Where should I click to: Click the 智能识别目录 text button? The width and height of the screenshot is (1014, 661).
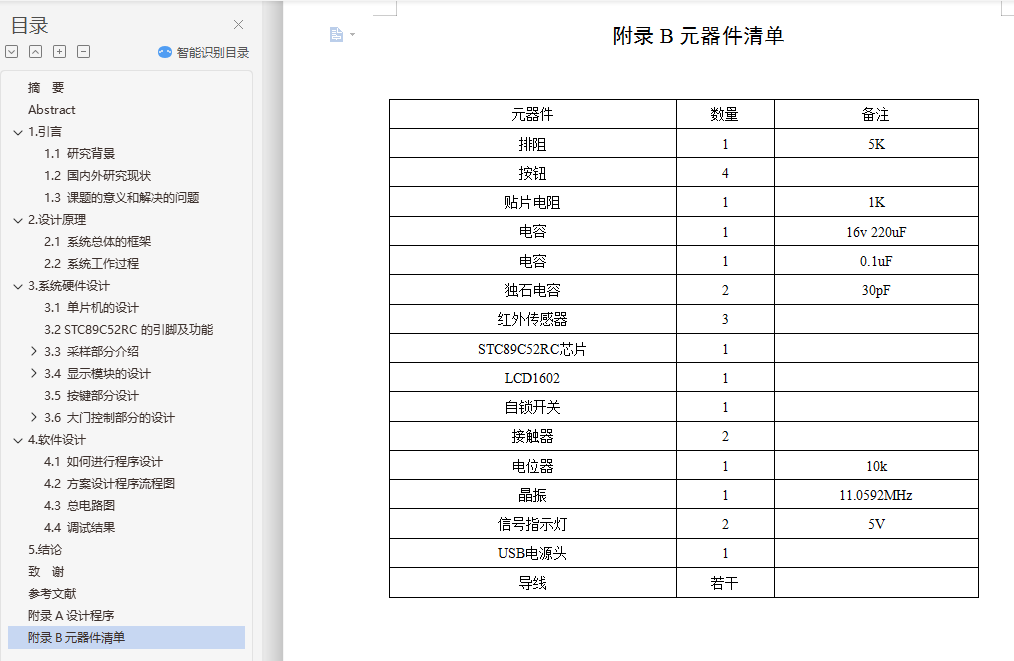(213, 52)
